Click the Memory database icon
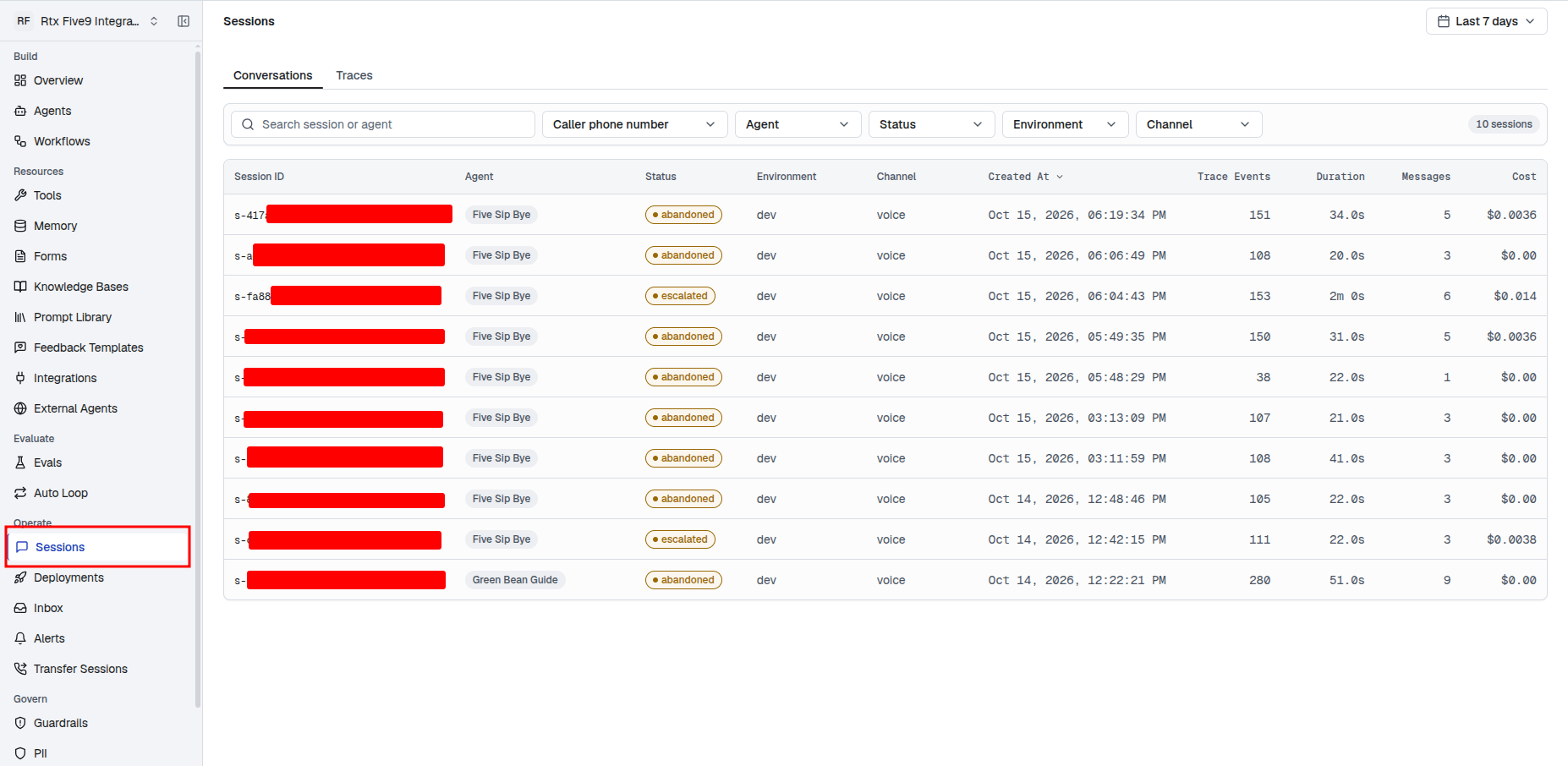Screen dimensions: 1568x766 (20, 226)
